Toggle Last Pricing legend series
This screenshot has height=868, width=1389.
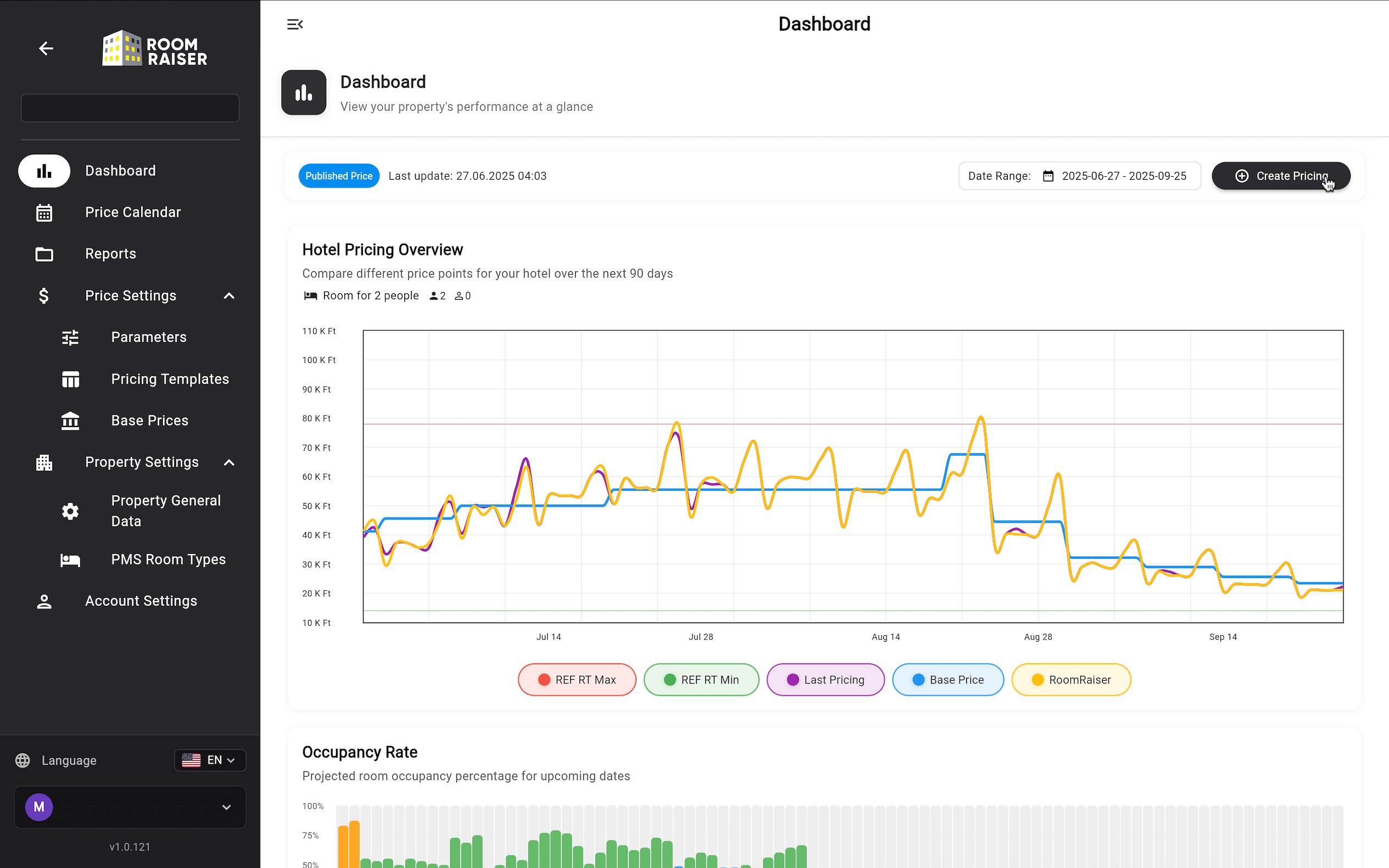(x=825, y=680)
